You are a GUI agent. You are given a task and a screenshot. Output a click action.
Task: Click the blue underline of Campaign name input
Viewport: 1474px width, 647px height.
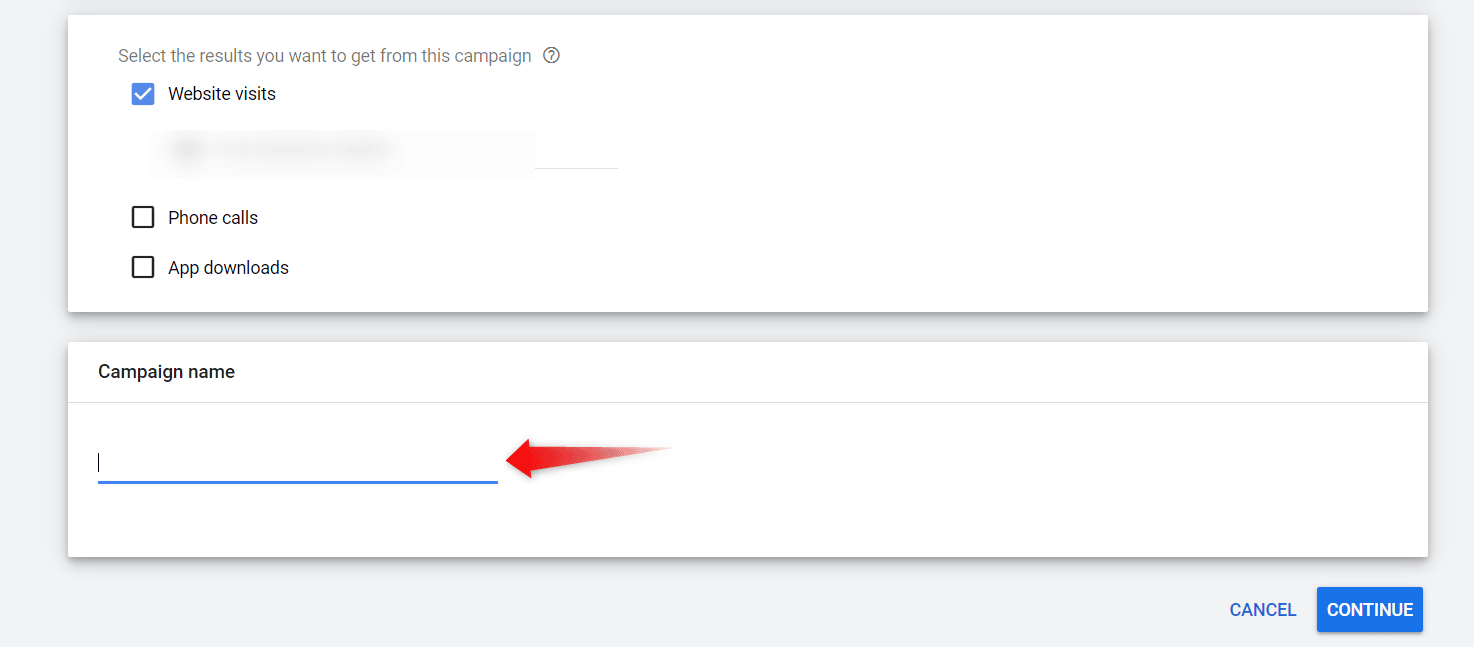tap(297, 482)
